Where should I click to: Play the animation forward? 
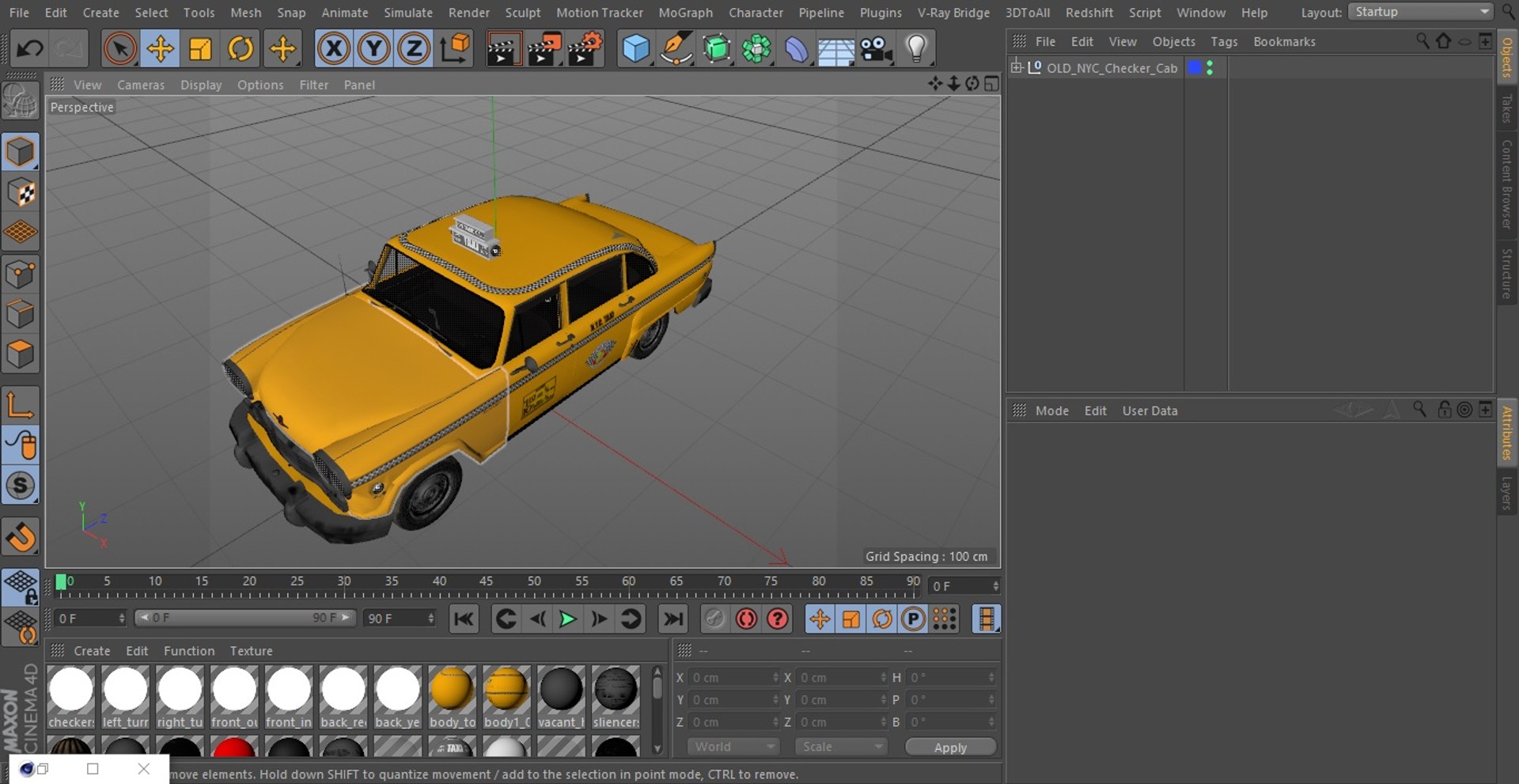pyautogui.click(x=567, y=619)
